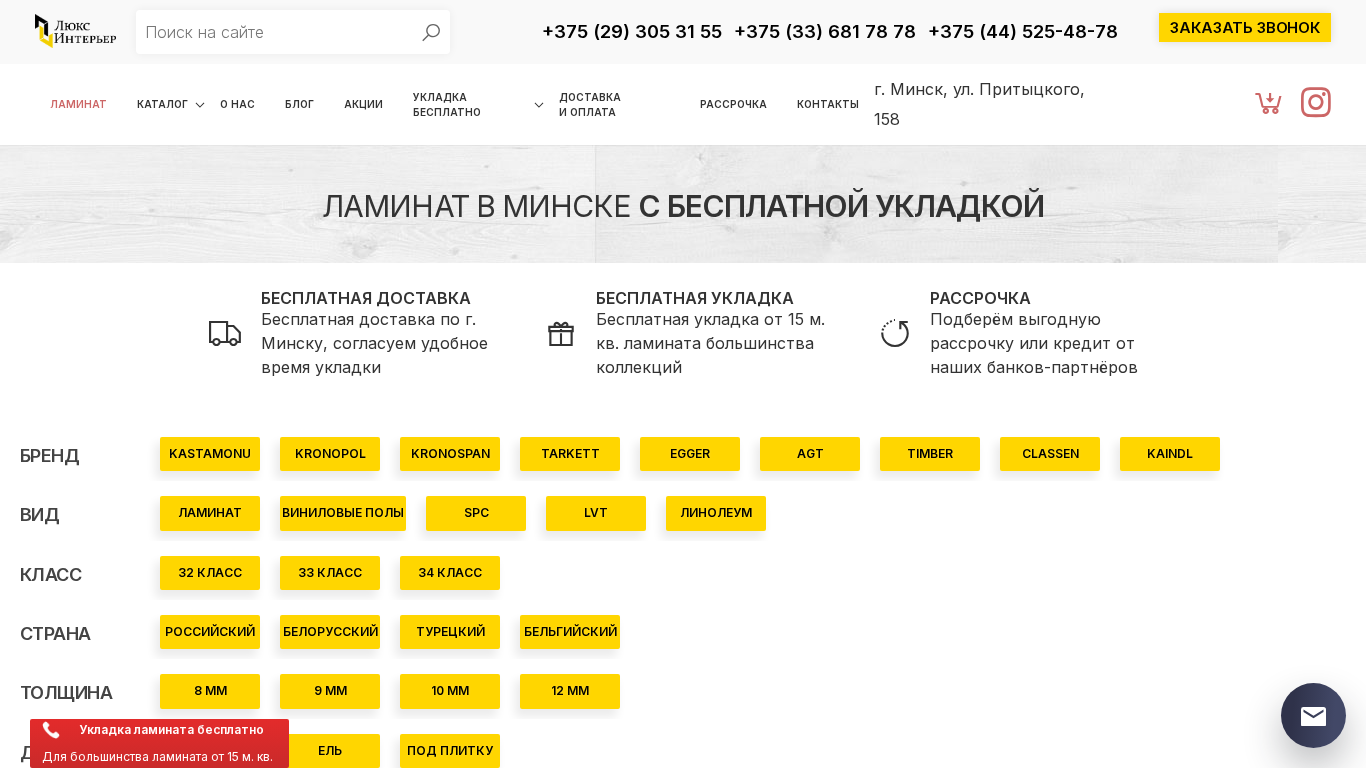The height and width of the screenshot is (768, 1366).
Task: Expand the Каталог dropdown chevron
Action: [x=200, y=105]
